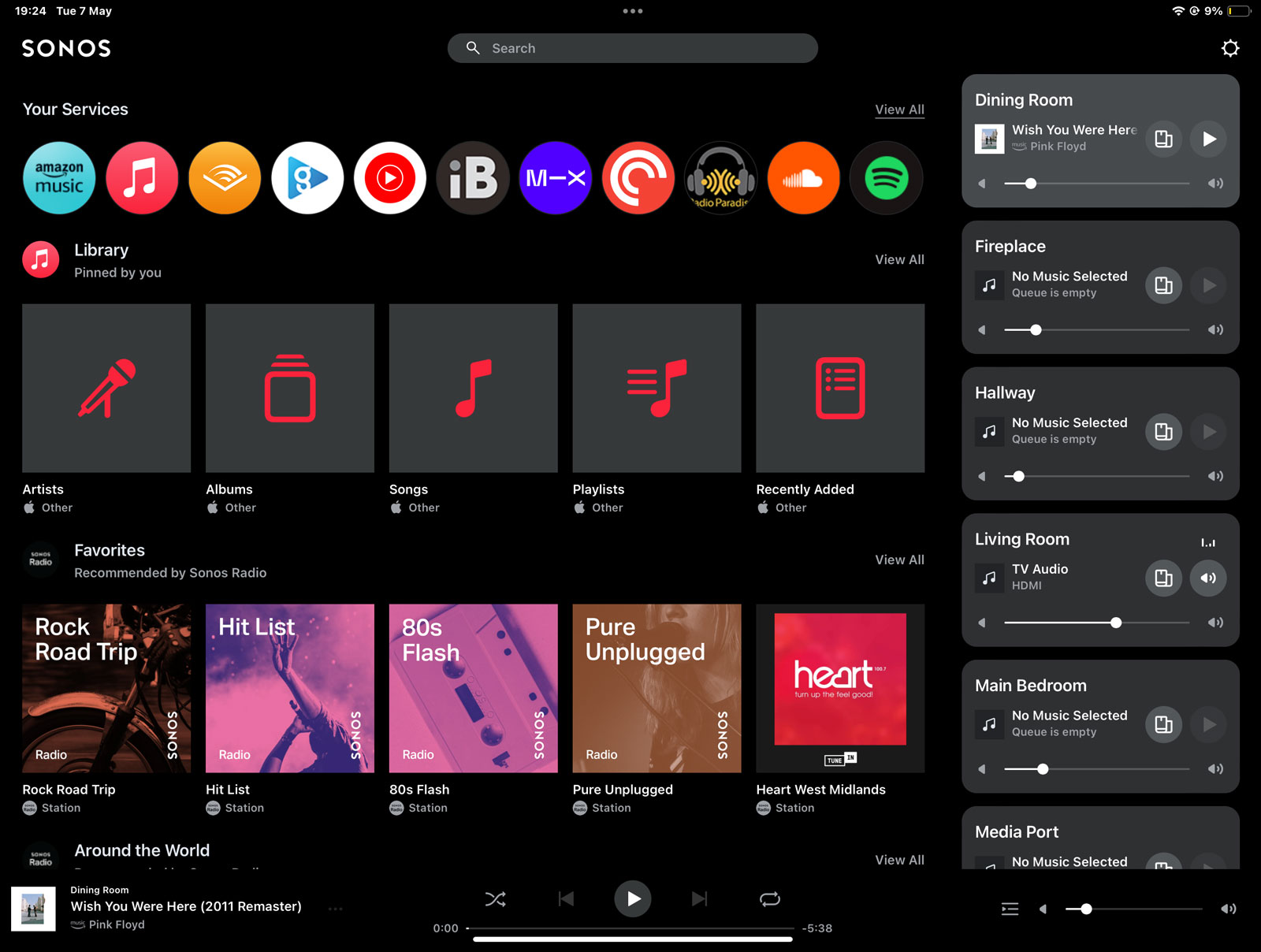Viewport: 1261px width, 952px height.
Task: Open the Playlists library tile
Action: tap(657, 389)
